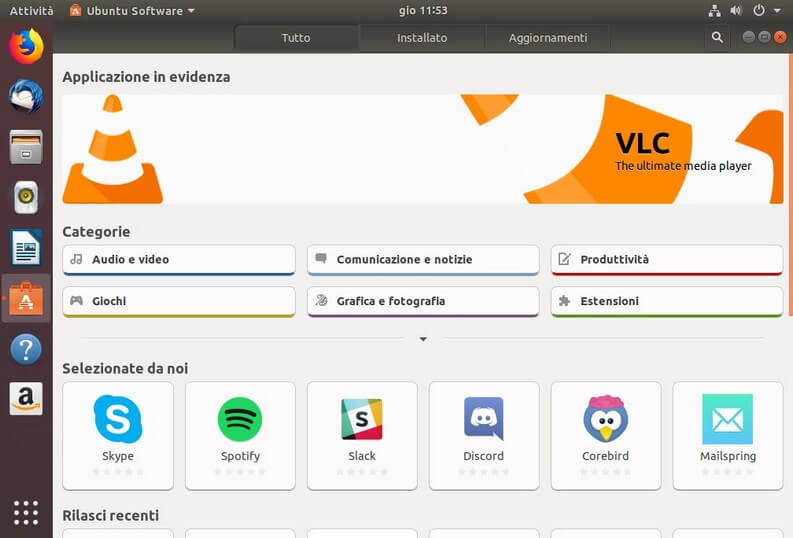Open the Ubuntu Software app menu

click(x=132, y=11)
